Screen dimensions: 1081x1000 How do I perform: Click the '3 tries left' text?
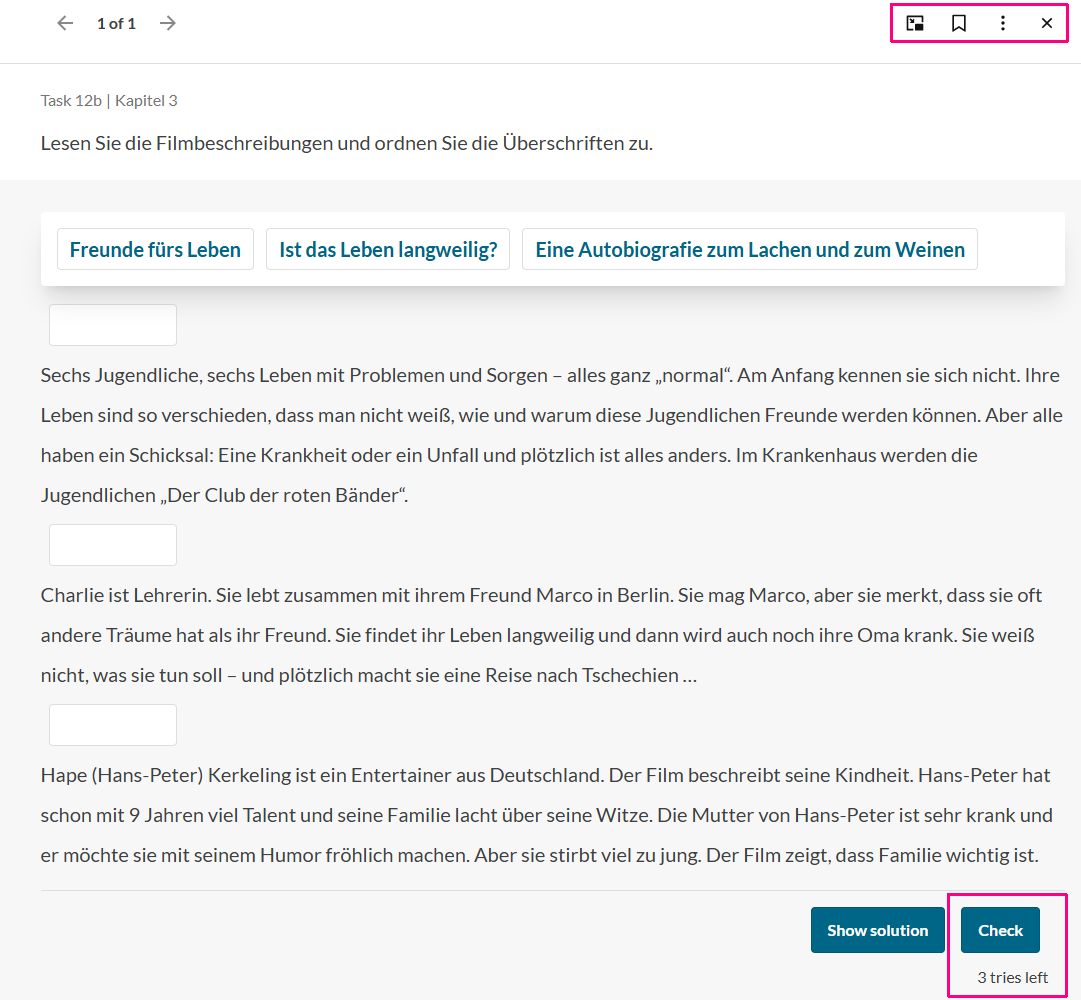point(1012,977)
